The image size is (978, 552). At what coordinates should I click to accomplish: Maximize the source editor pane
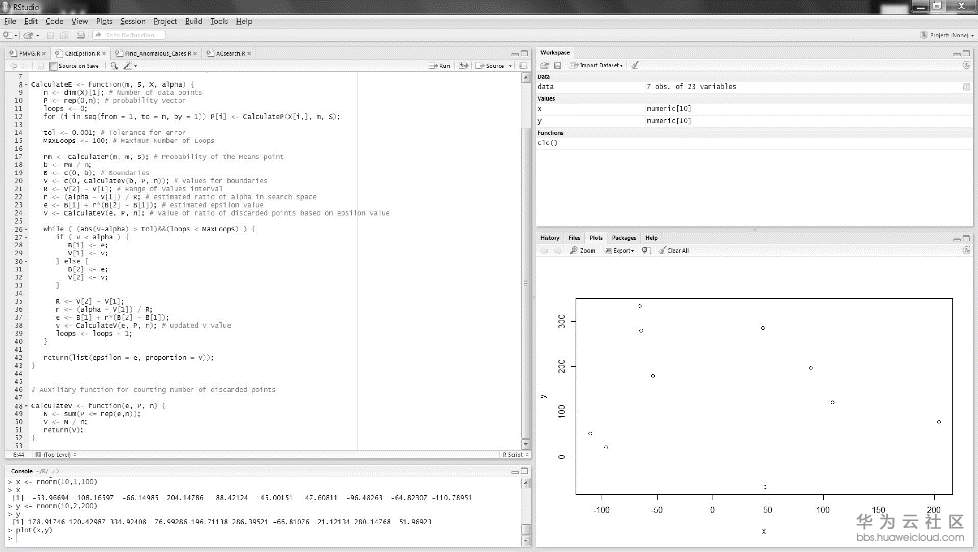pos(525,54)
